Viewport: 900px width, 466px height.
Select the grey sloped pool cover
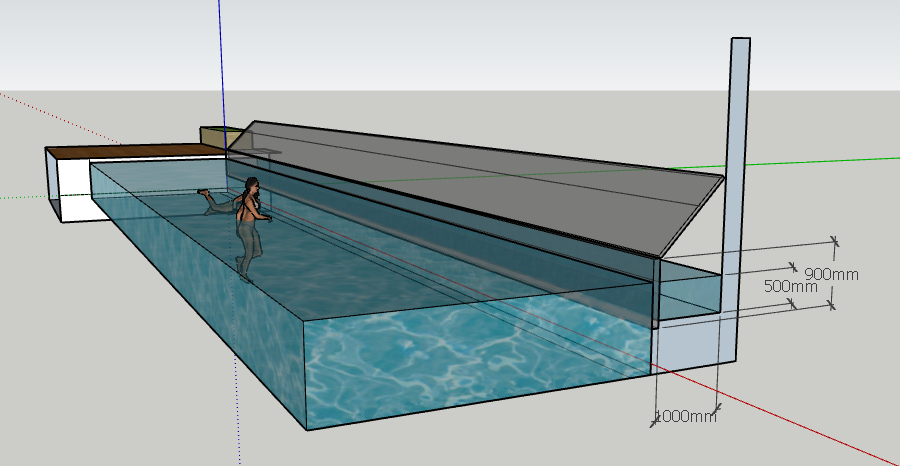[476, 187]
